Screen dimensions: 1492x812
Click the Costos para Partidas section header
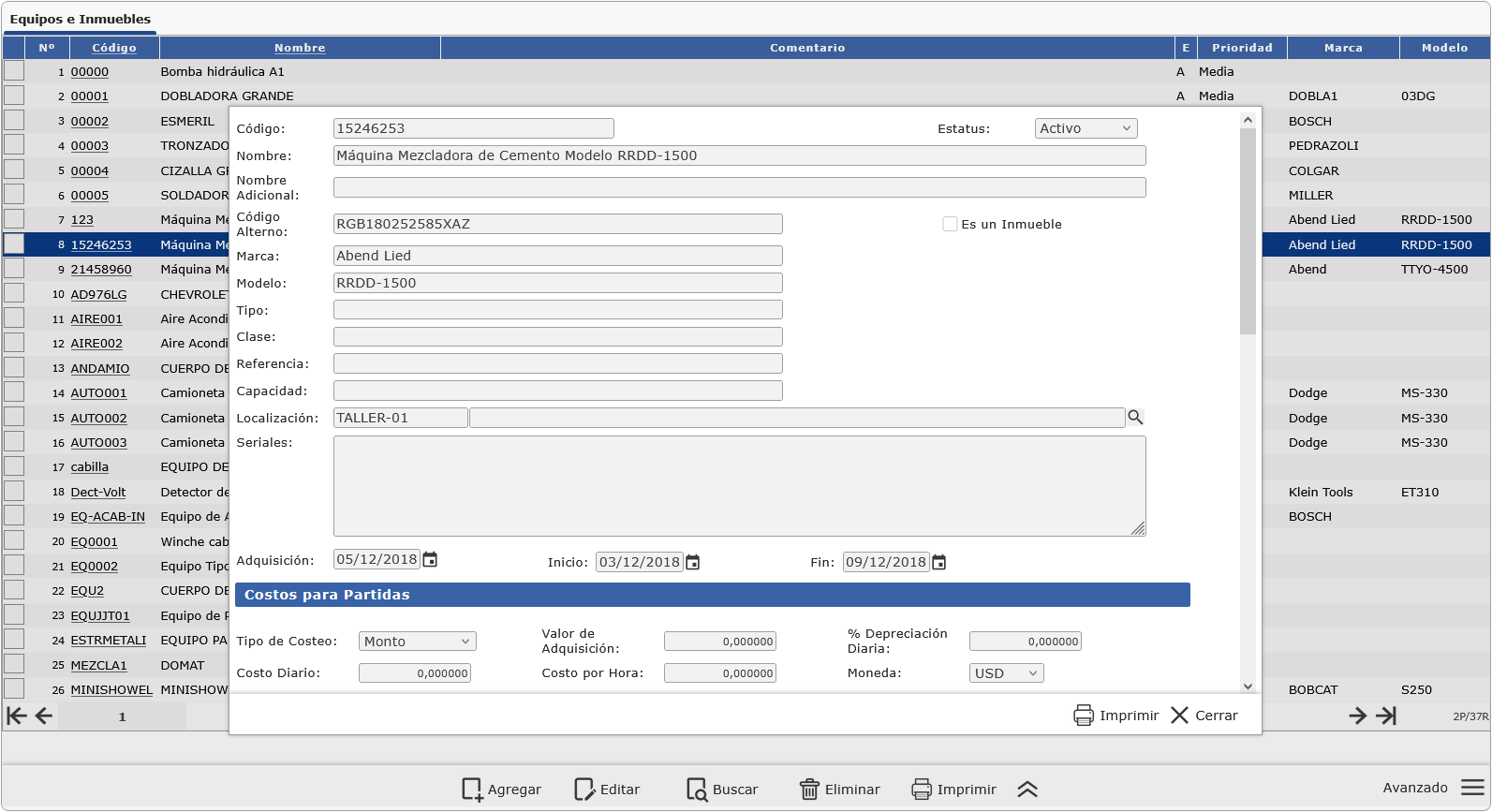[x=713, y=595]
